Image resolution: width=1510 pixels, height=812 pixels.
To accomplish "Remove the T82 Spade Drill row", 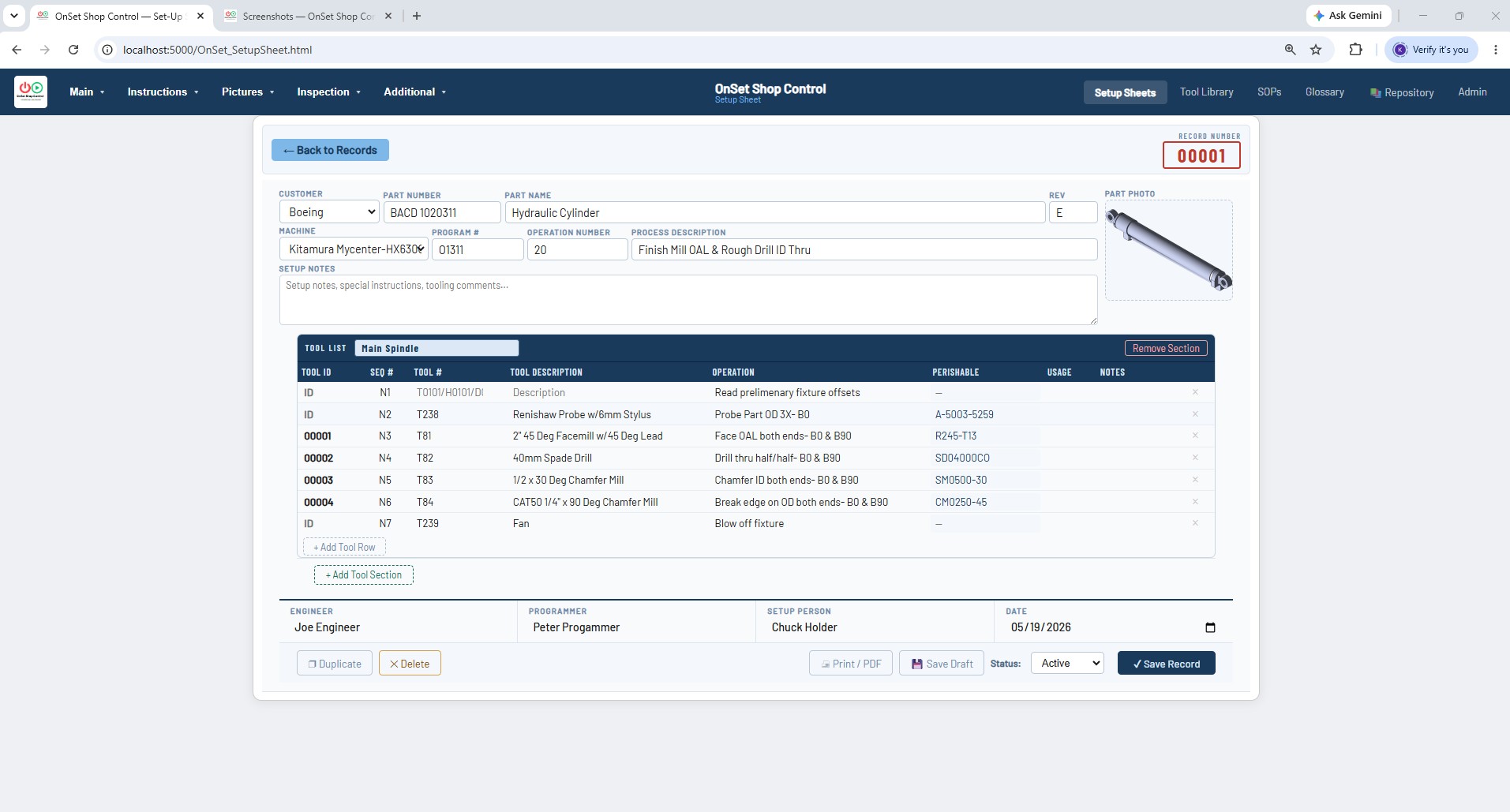I will (x=1195, y=458).
